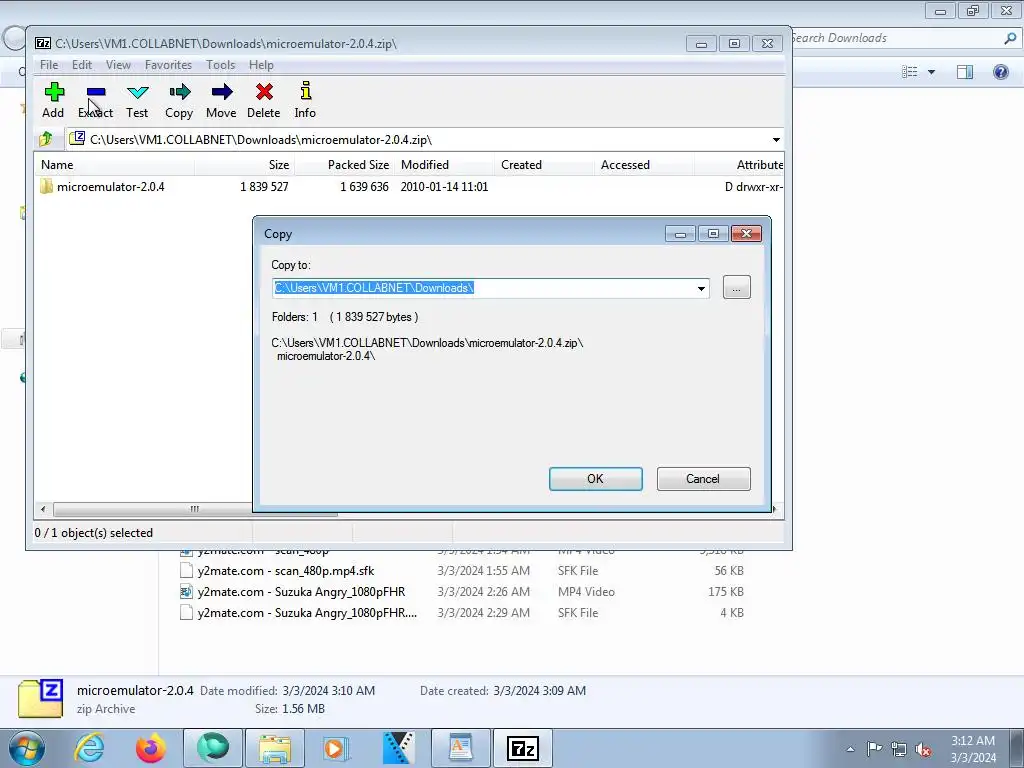Open the document app icon on taskbar
Image resolution: width=1024 pixels, height=768 pixels.
pos(460,748)
